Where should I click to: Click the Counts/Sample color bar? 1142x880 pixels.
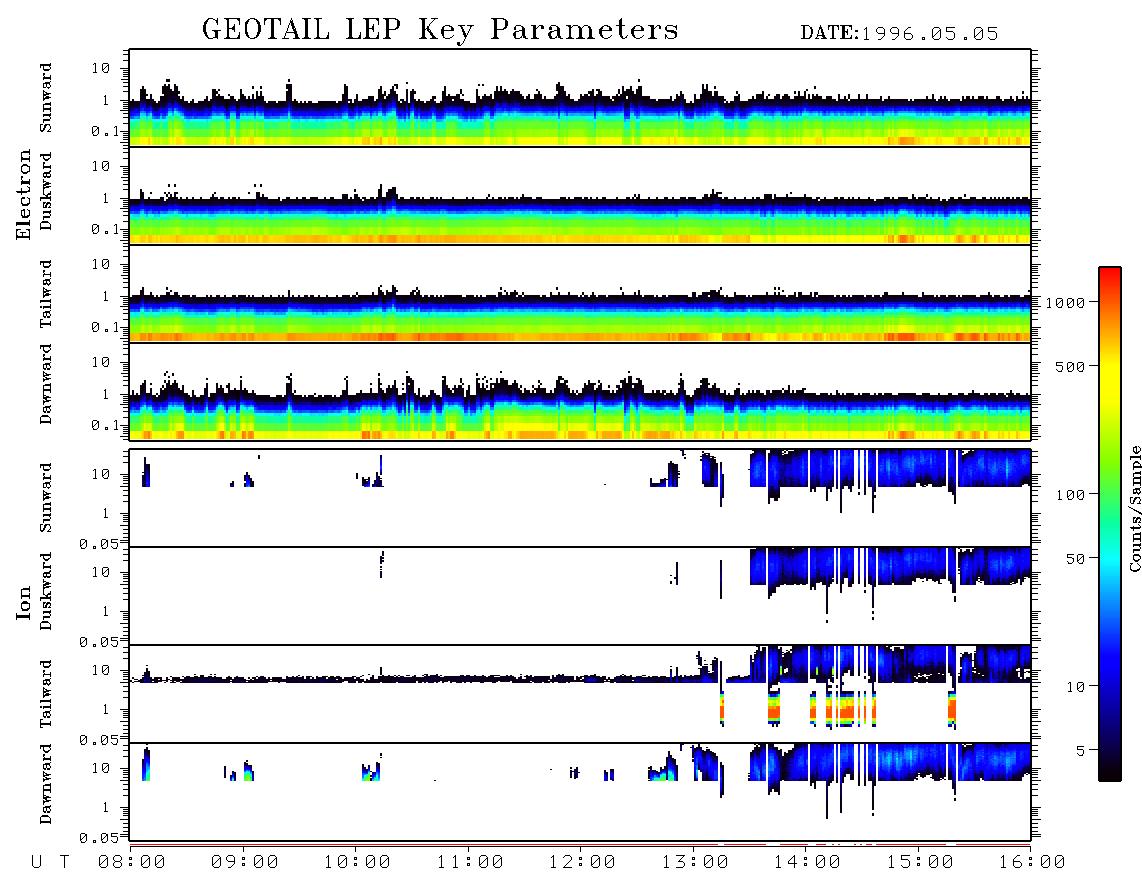point(1110,524)
